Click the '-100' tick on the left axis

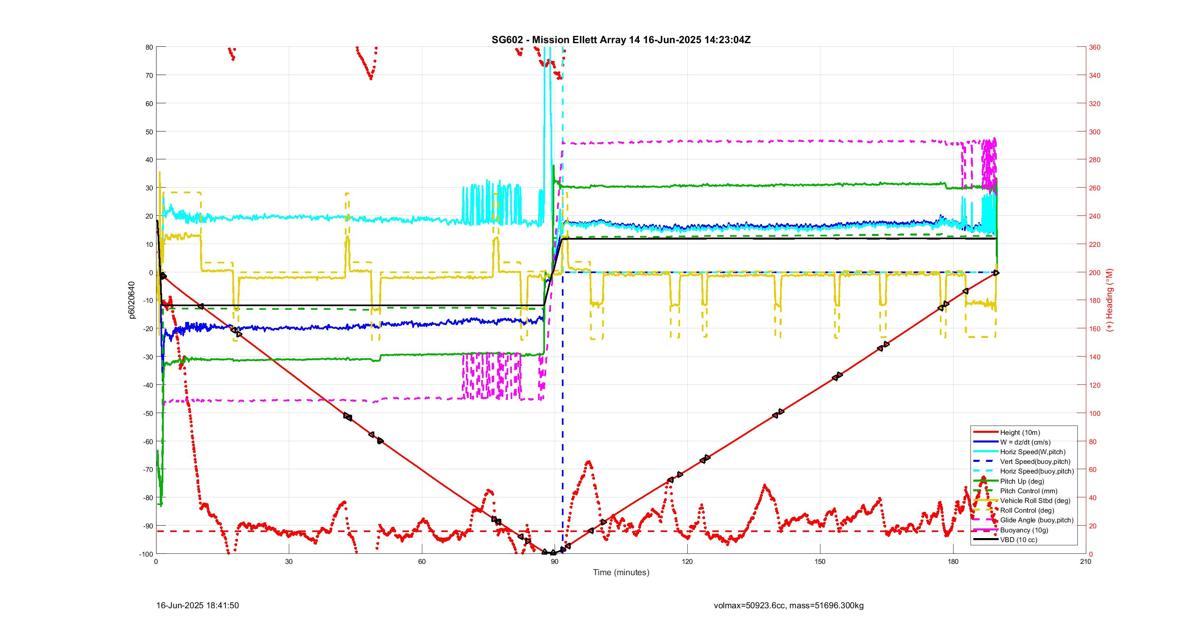click(x=146, y=554)
